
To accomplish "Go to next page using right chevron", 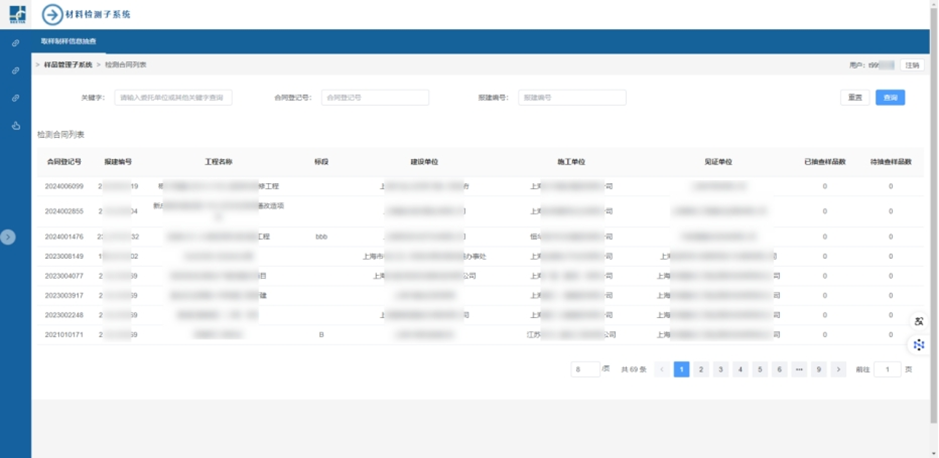I will [838, 369].
